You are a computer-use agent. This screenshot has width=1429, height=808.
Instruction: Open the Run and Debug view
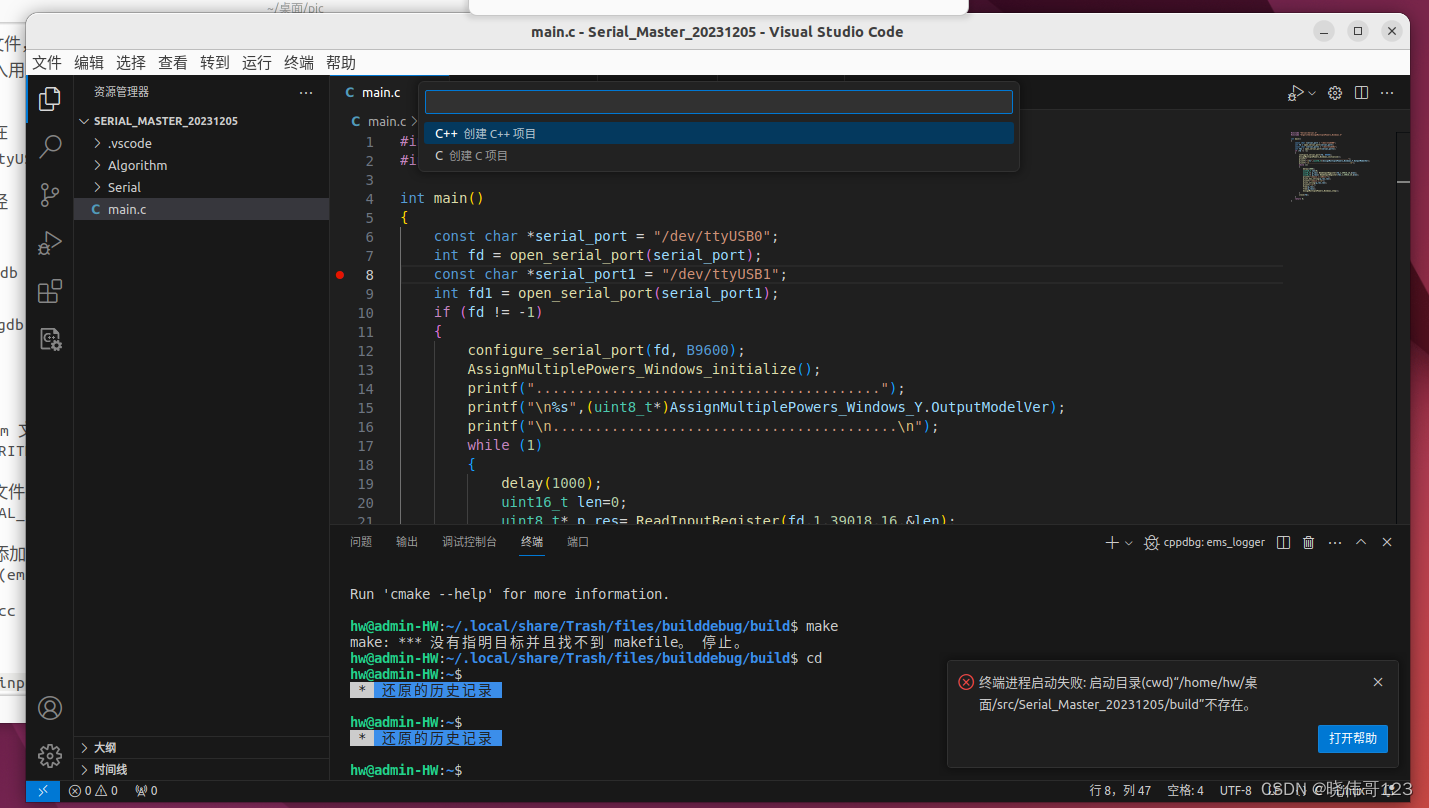coord(50,243)
